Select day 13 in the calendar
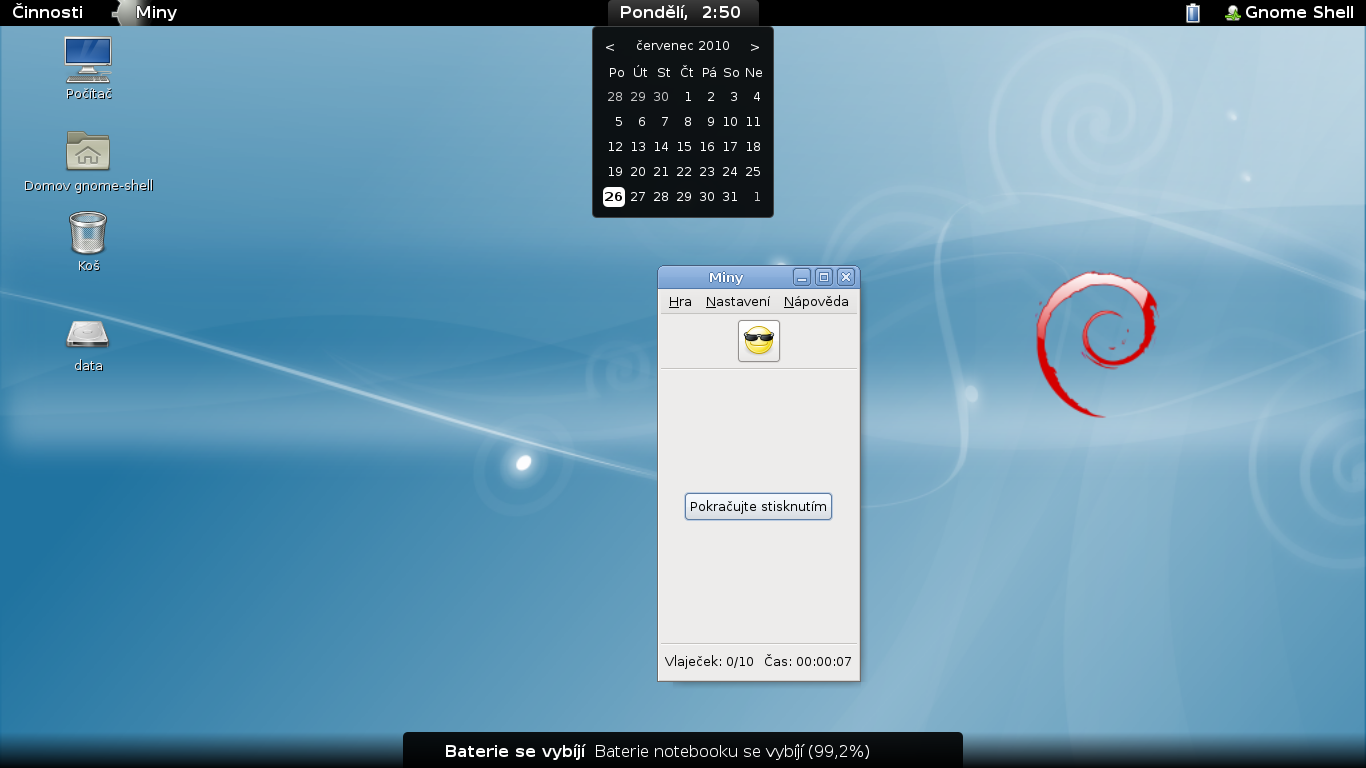Screen dimensions: 1366x768 (638, 147)
